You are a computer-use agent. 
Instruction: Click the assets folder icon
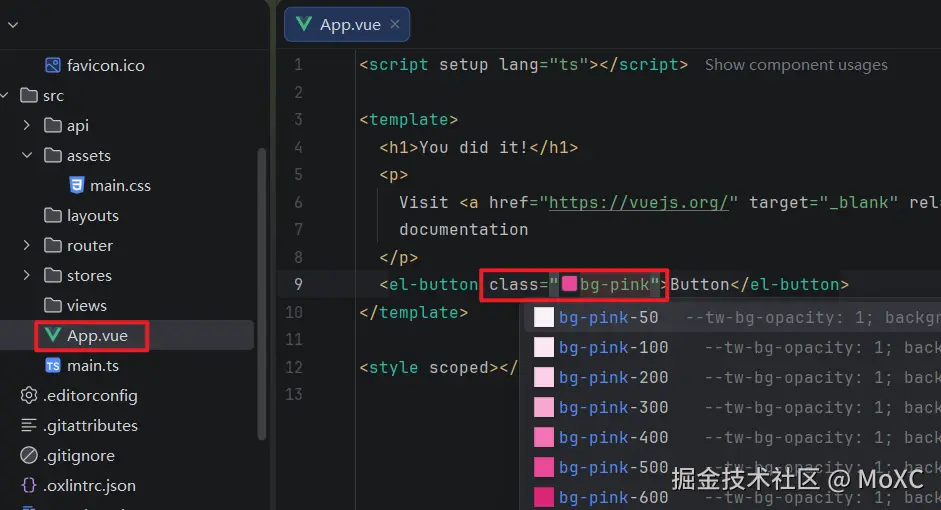[53, 155]
